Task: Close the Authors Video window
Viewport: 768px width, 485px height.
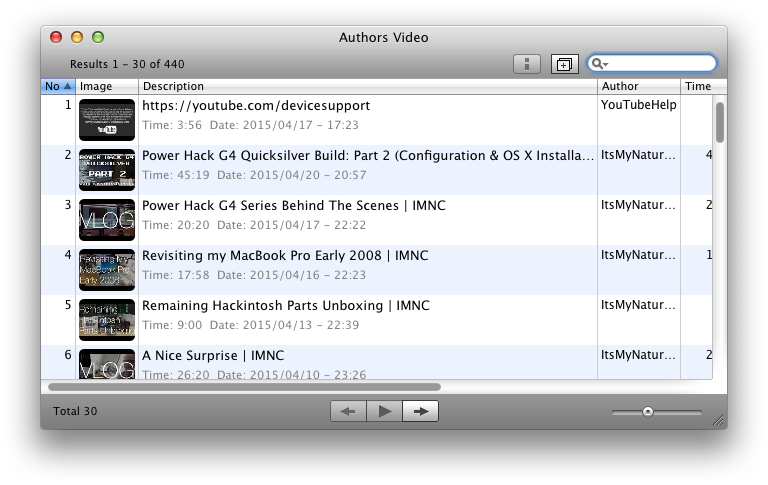Action: click(x=56, y=37)
